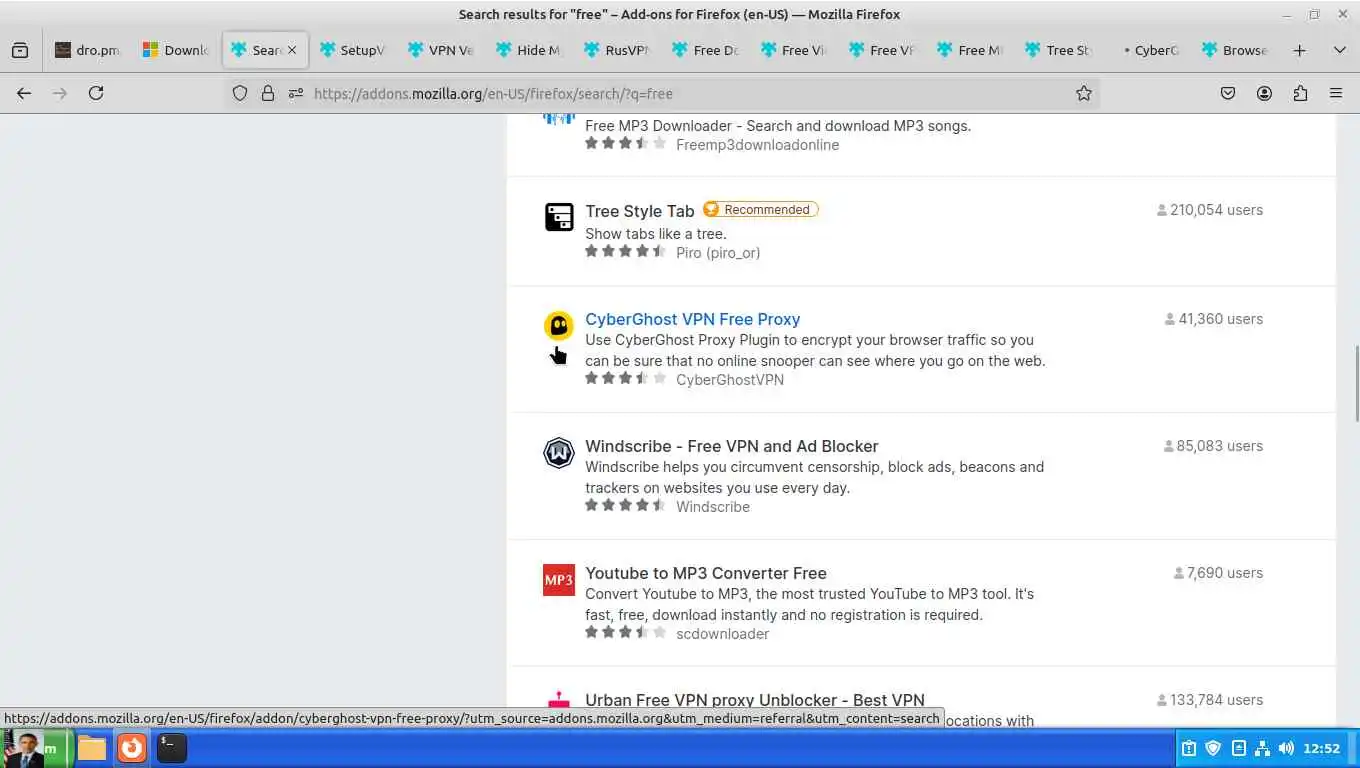The width and height of the screenshot is (1360, 768).
Task: Launch Firefox from the taskbar
Action: pyautogui.click(x=132, y=747)
